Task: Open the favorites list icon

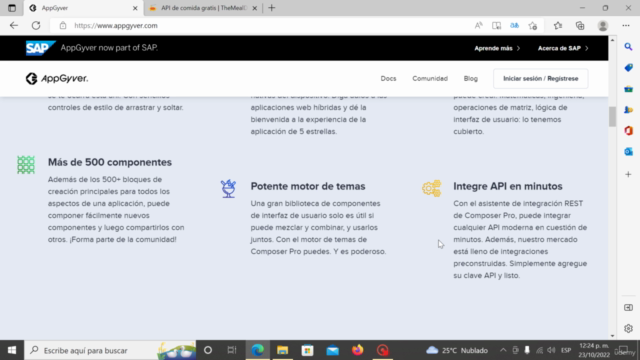Action: tap(558, 25)
